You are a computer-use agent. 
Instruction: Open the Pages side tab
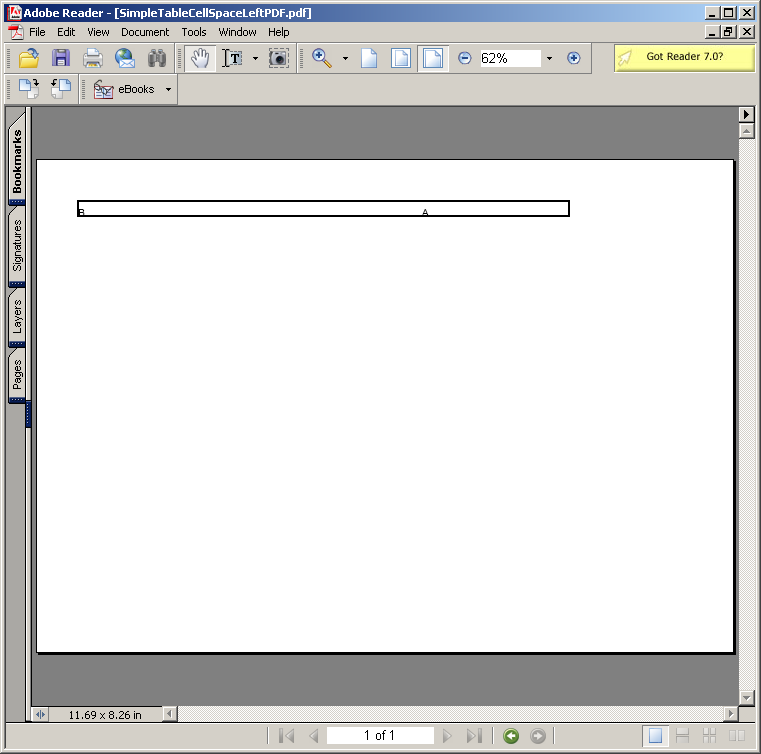pos(17,374)
